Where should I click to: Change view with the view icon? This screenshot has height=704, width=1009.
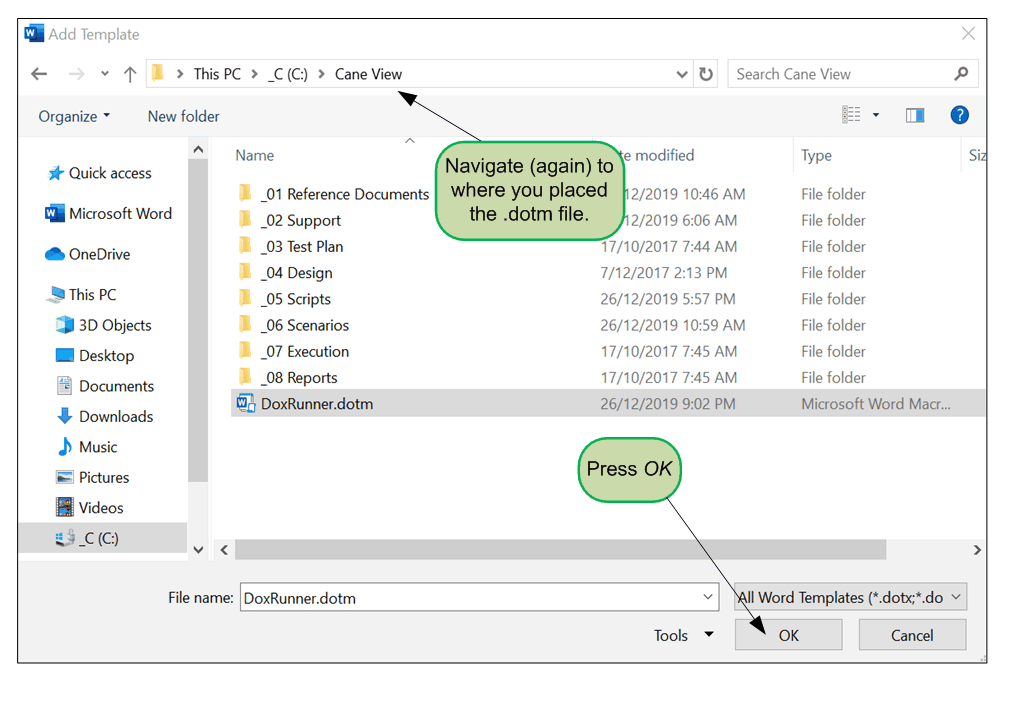[x=851, y=115]
